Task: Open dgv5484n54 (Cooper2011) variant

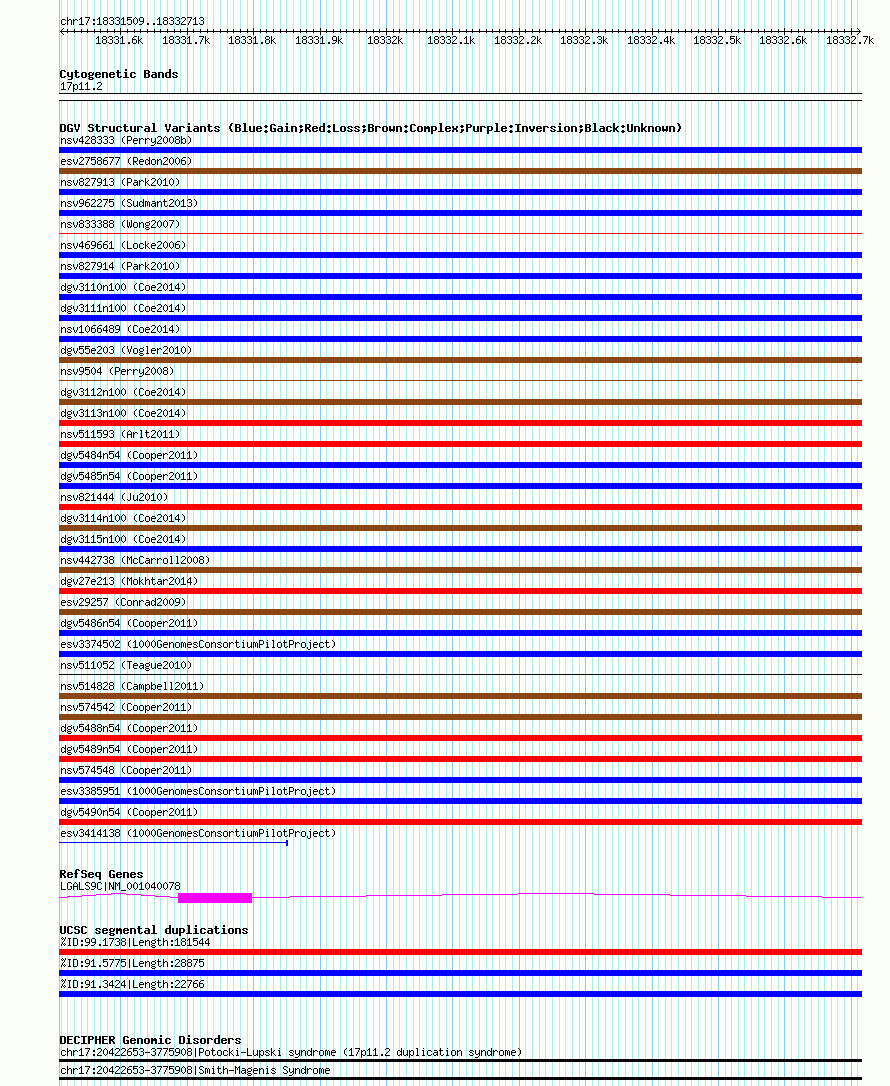Action: pos(129,455)
